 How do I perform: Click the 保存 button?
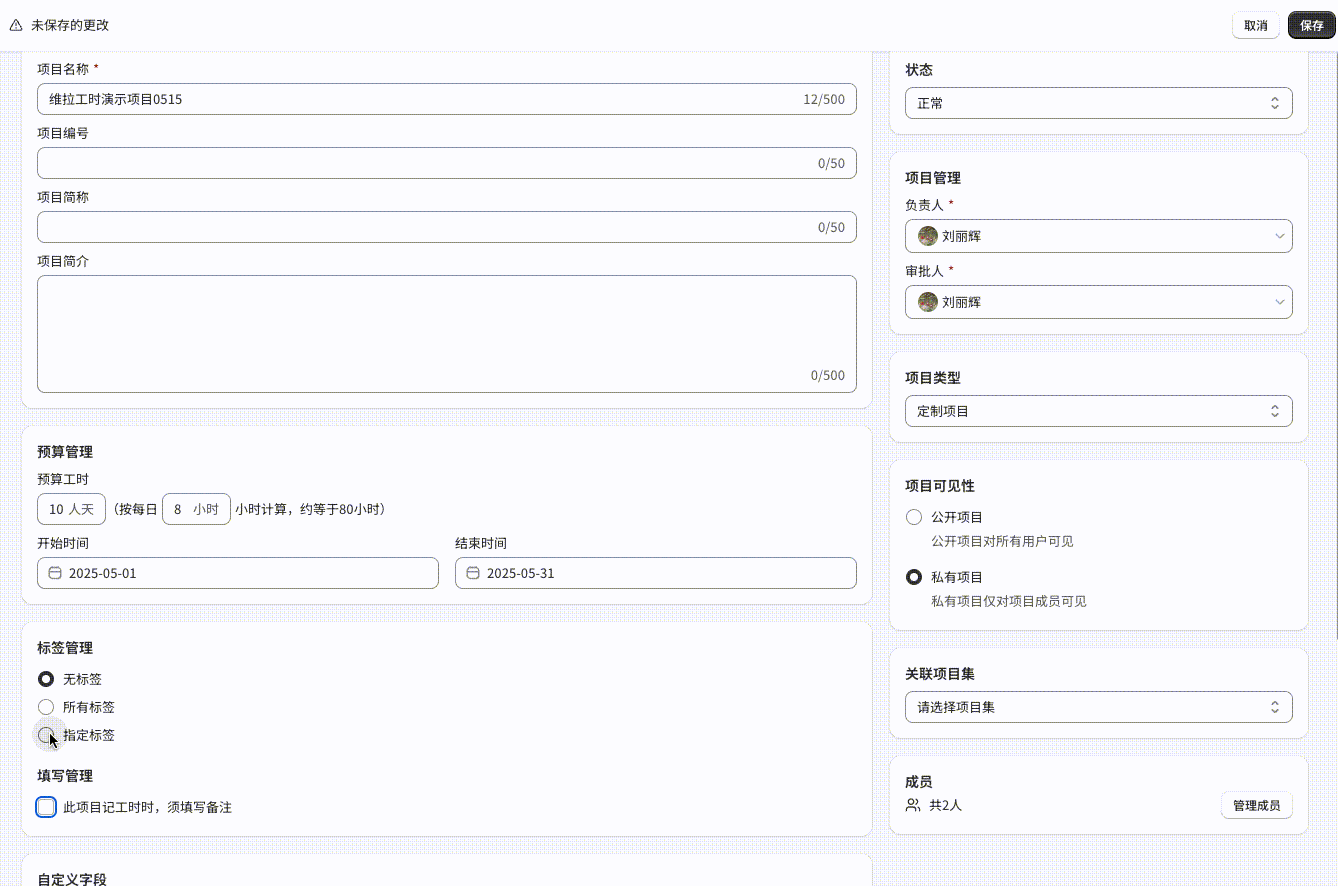1312,25
